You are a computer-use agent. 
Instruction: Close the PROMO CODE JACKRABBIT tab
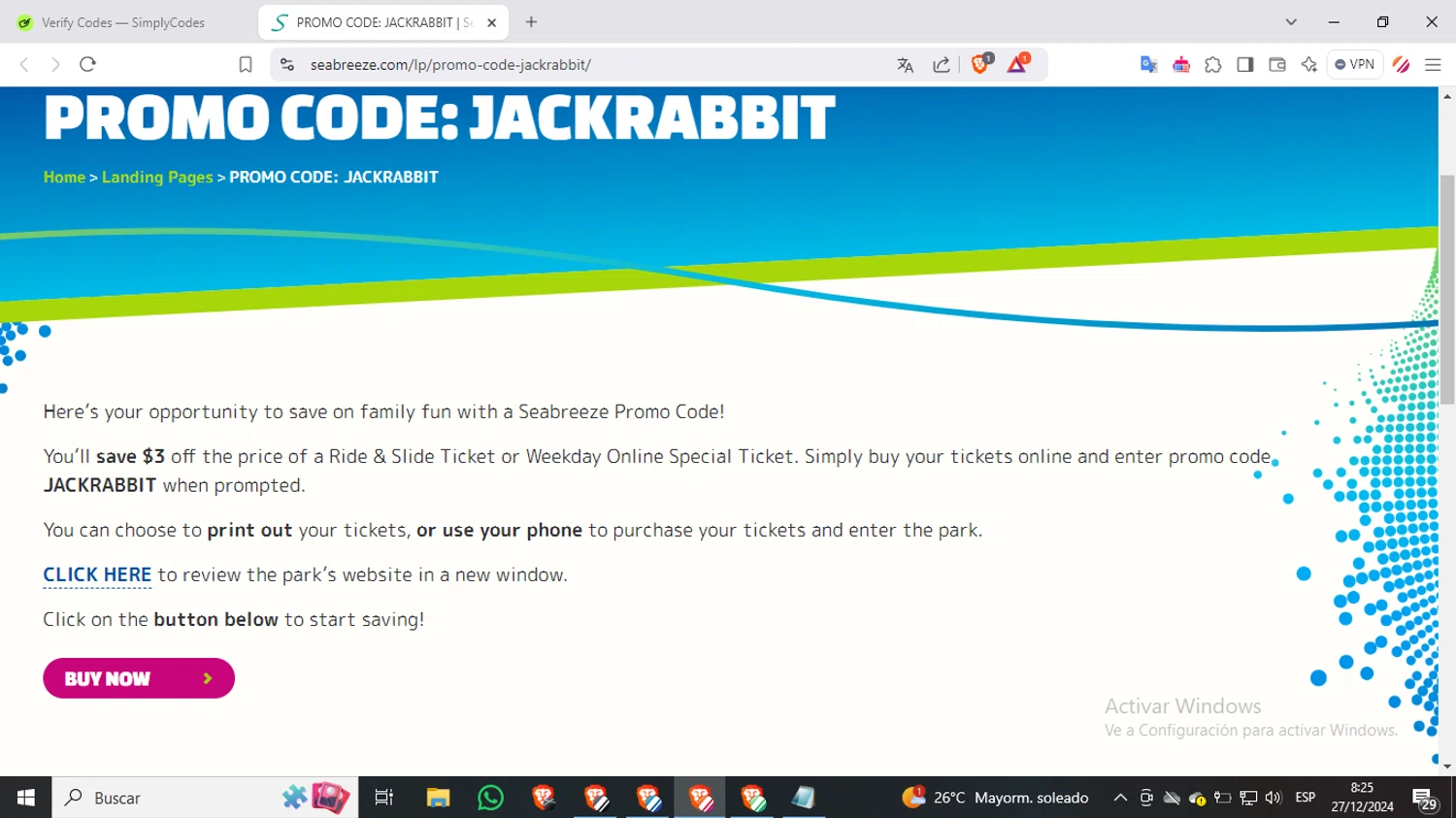point(491,22)
